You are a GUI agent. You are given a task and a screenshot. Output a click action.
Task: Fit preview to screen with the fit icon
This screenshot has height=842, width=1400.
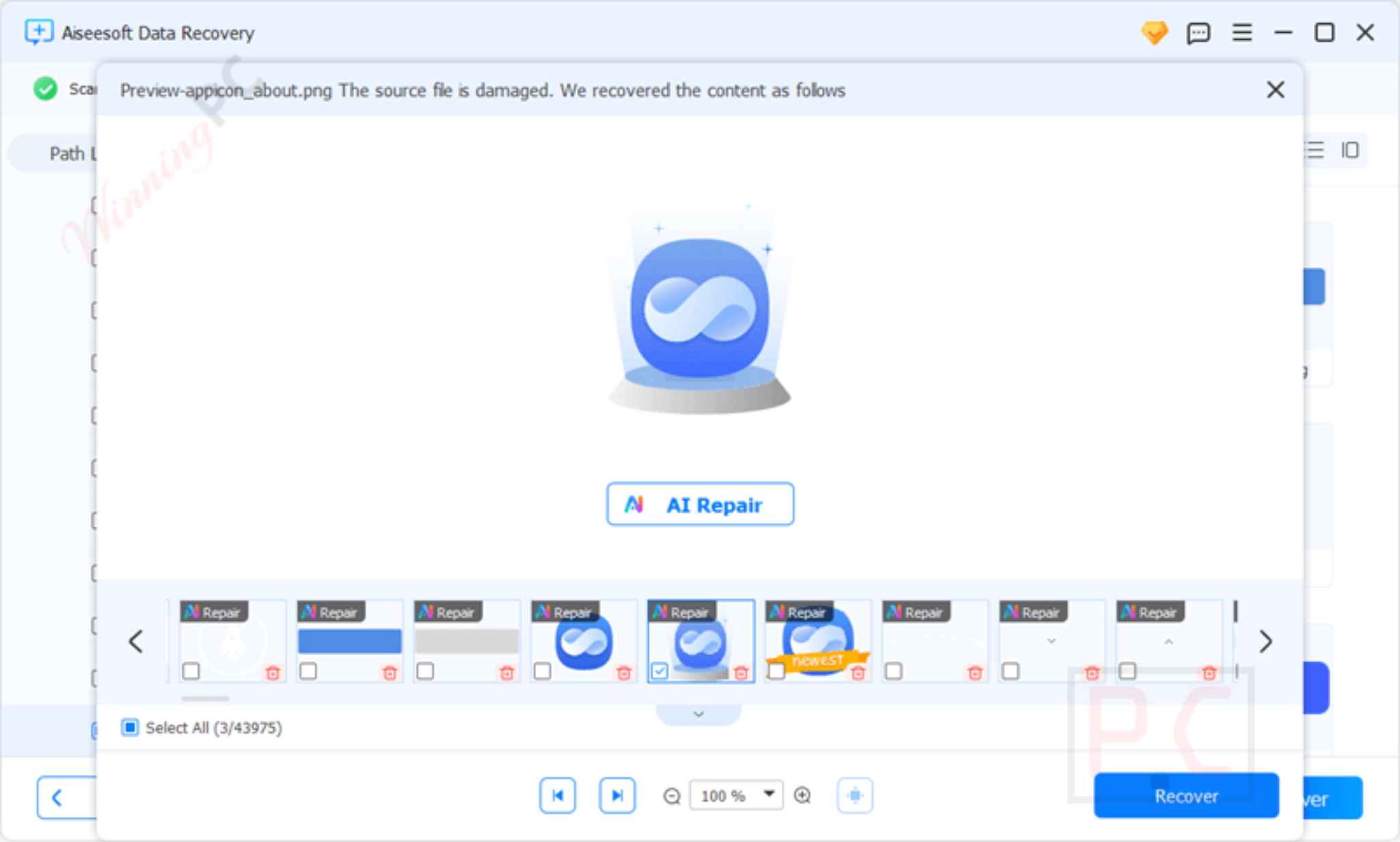point(855,795)
